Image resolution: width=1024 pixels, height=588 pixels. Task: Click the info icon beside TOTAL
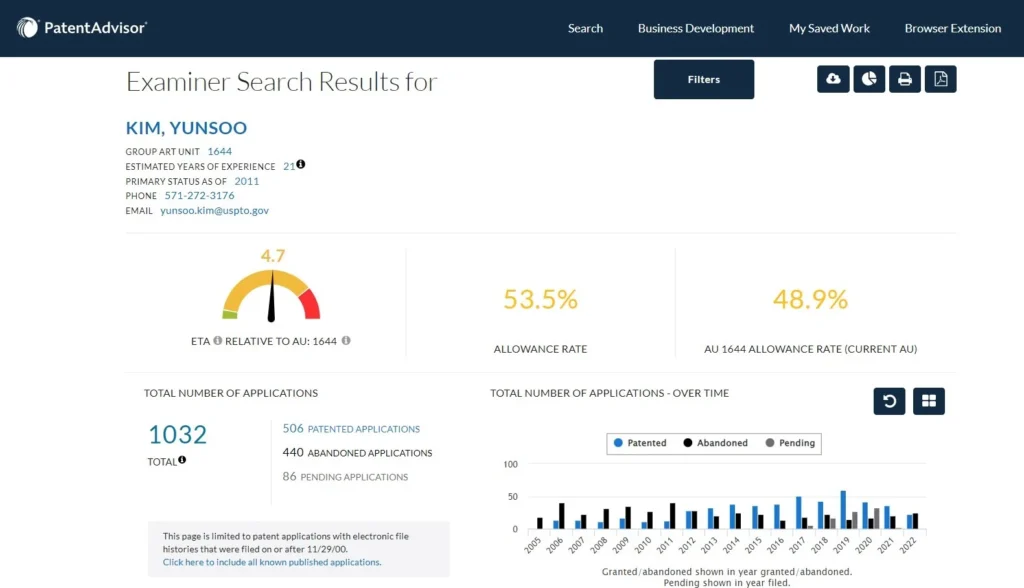[x=182, y=461]
